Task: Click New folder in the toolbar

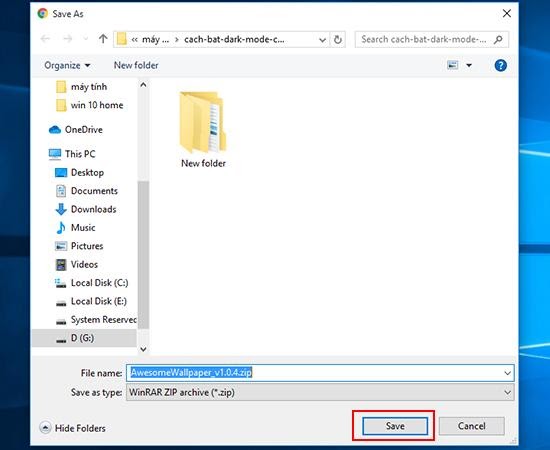Action: 136,65
